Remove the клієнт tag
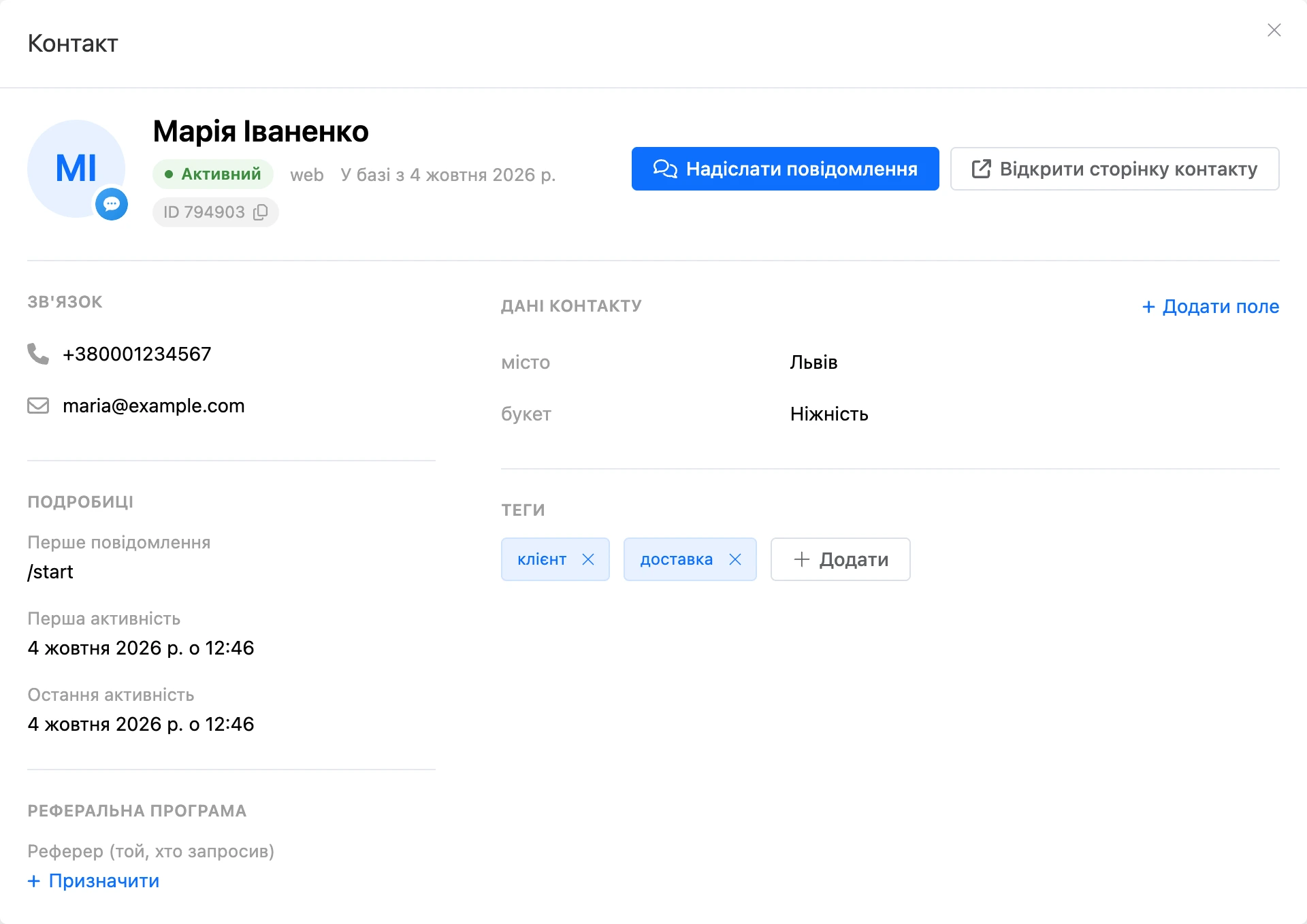The image size is (1307, 924). point(588,559)
